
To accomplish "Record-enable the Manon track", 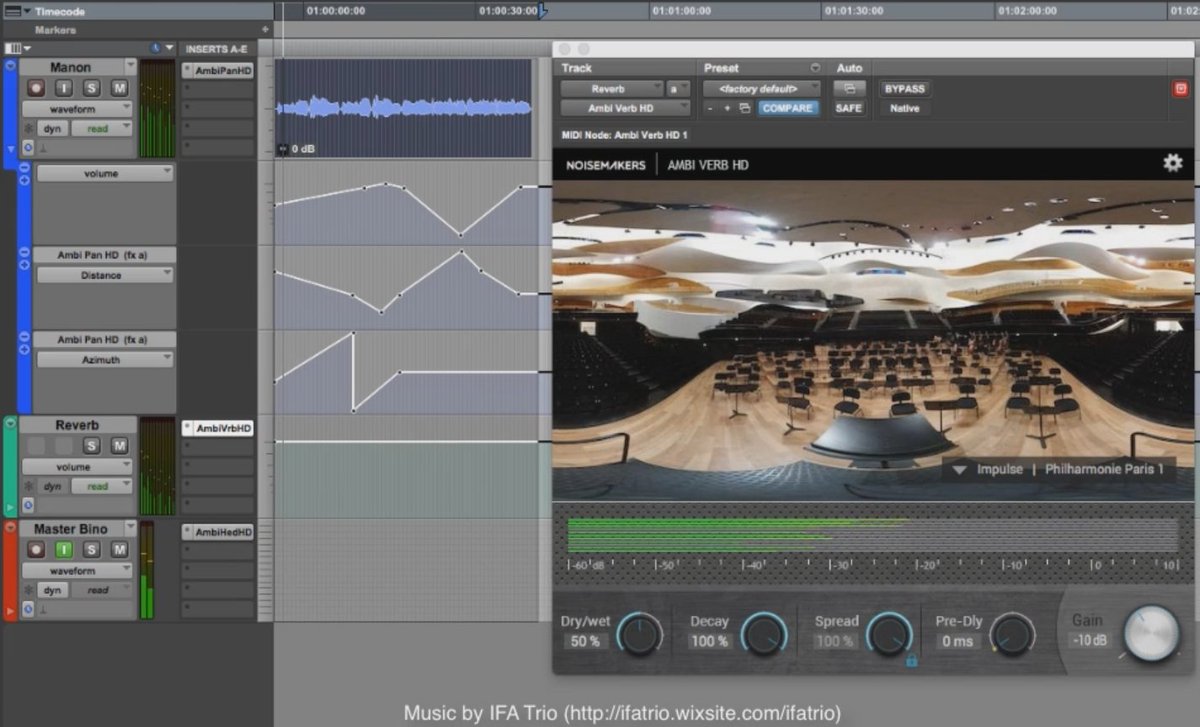I will 36,88.
